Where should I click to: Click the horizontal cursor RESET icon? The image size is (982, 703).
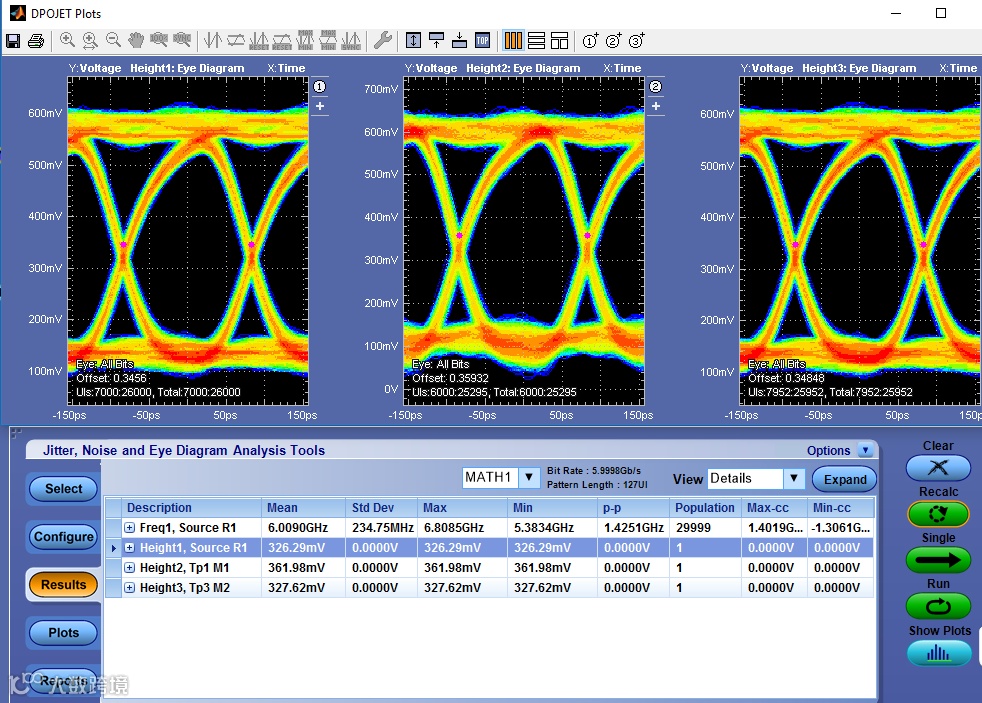(282, 41)
